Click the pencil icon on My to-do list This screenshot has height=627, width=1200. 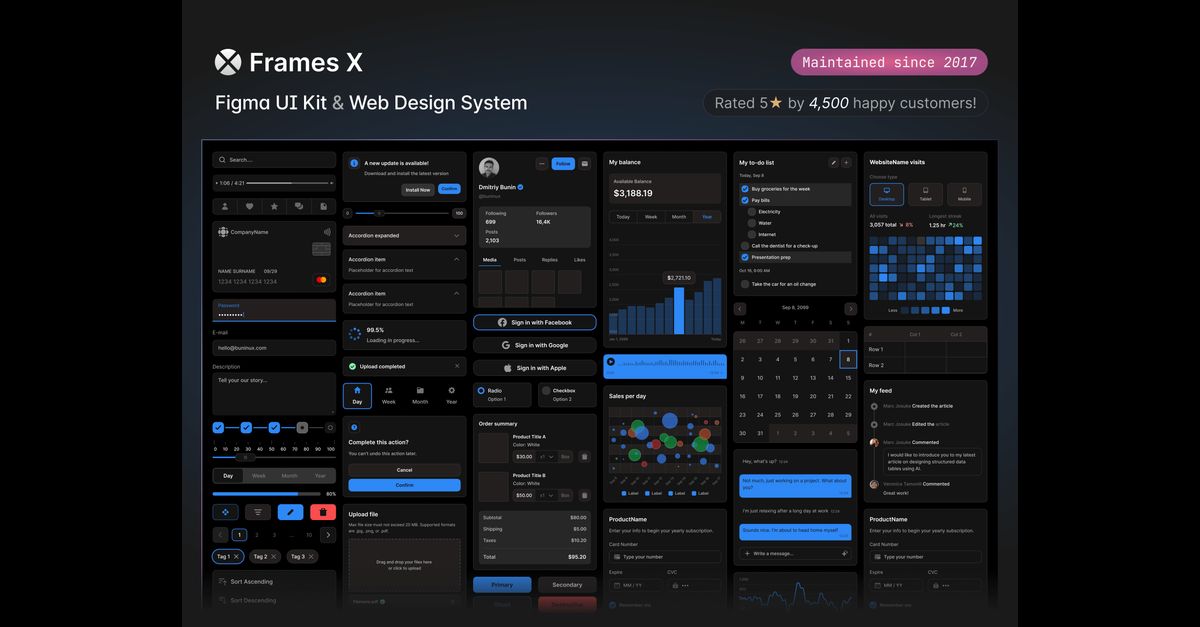coord(835,163)
